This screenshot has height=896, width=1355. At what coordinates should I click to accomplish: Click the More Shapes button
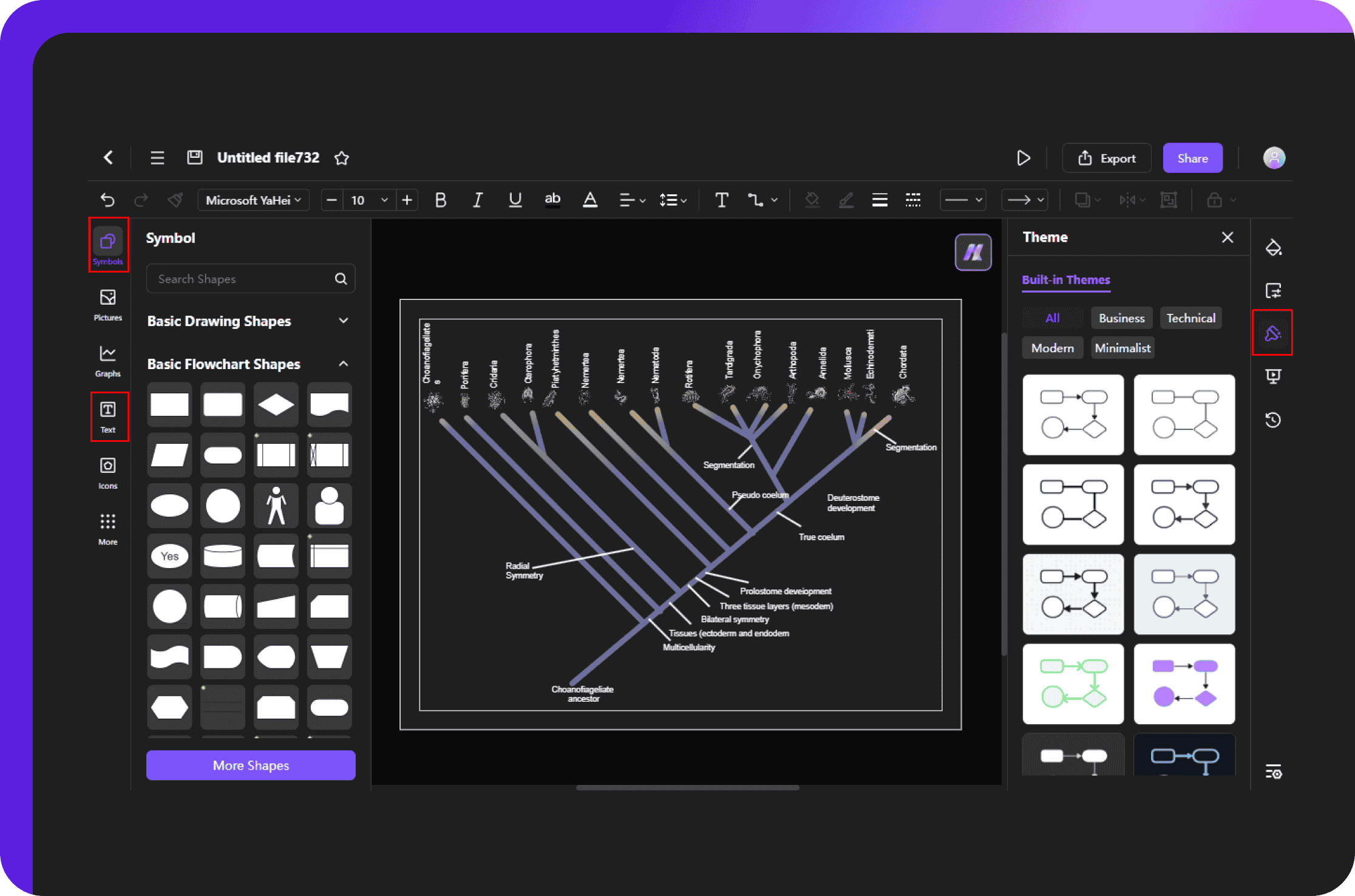tap(250, 765)
